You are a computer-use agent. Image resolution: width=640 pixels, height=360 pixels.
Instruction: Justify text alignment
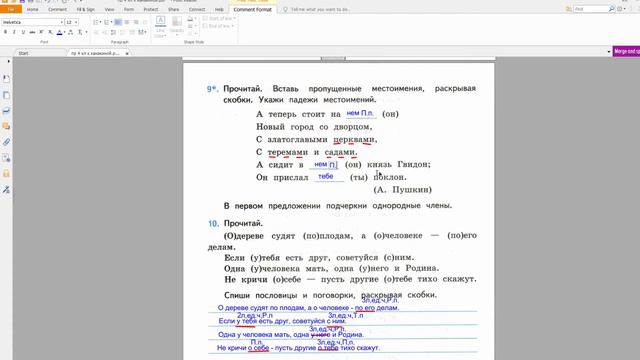(x=145, y=22)
